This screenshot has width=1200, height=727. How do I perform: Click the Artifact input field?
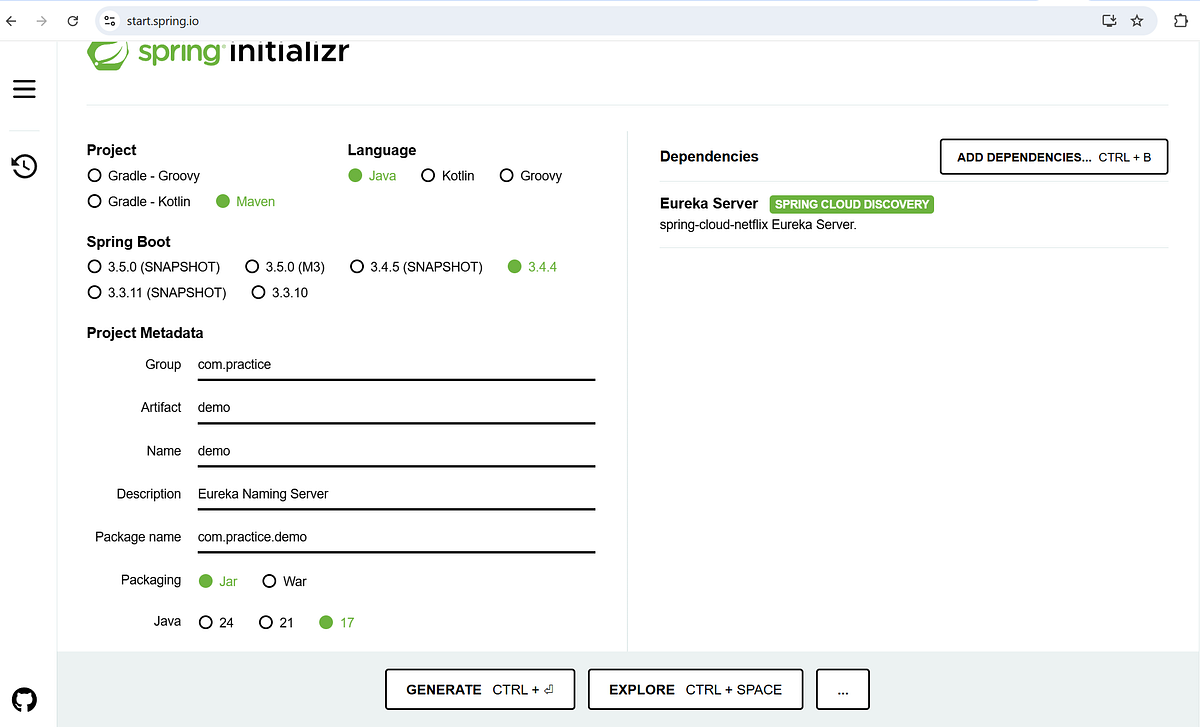pos(396,408)
